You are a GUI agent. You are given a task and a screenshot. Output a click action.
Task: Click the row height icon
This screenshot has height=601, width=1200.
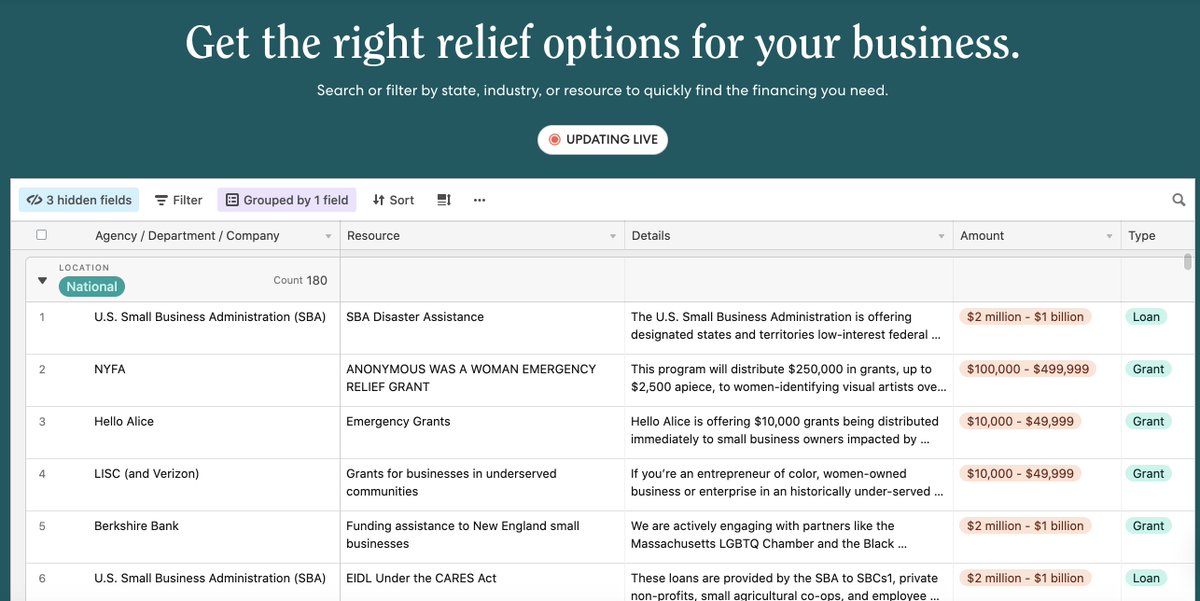click(x=444, y=200)
